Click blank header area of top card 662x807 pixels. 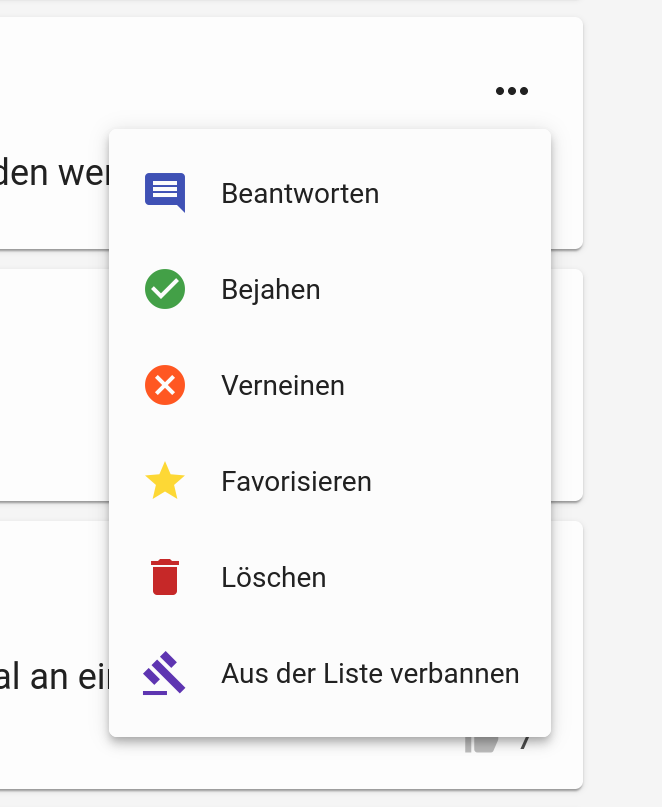point(250,70)
